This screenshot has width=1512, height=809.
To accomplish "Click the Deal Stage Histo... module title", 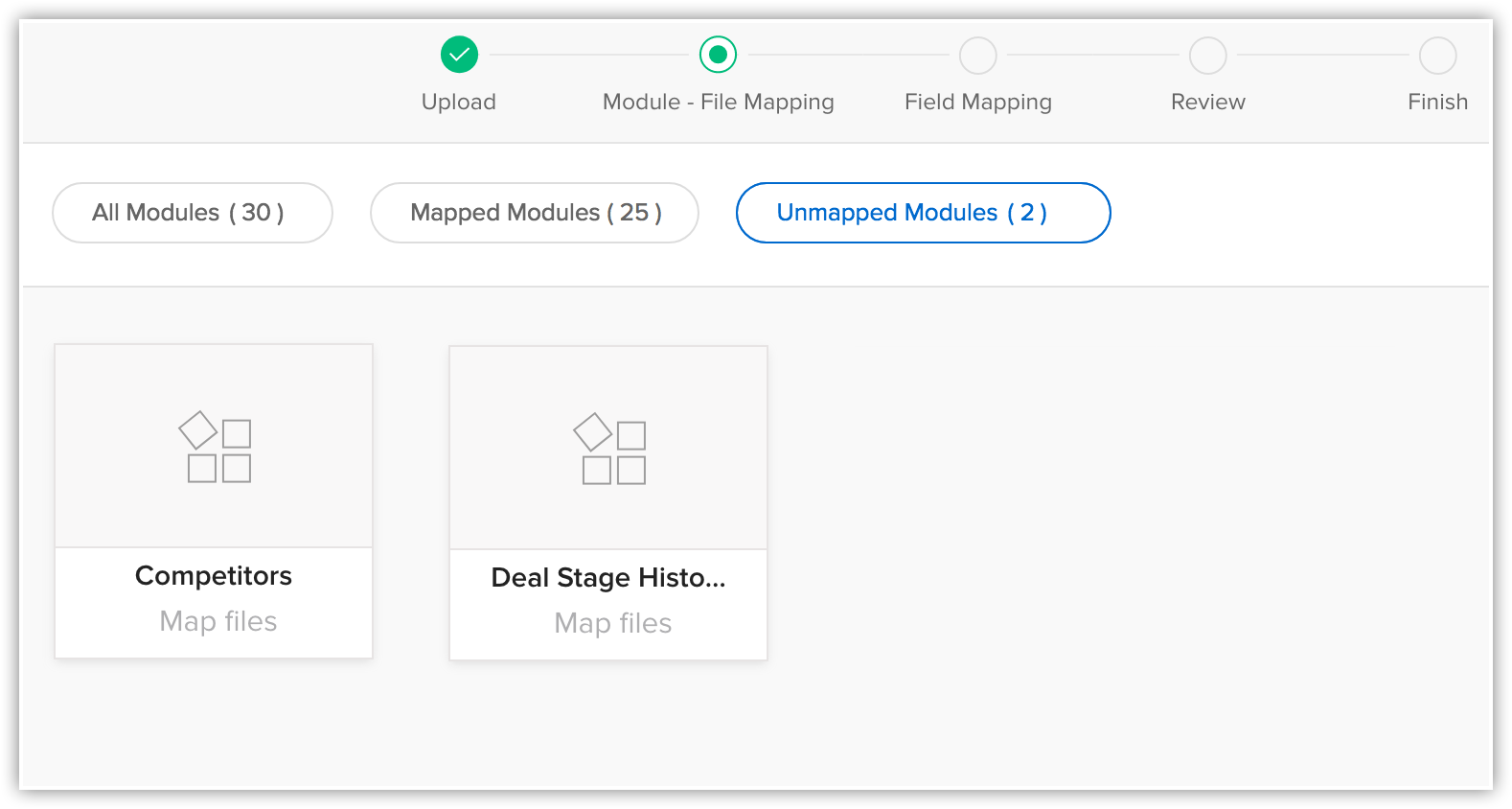I will point(608,577).
